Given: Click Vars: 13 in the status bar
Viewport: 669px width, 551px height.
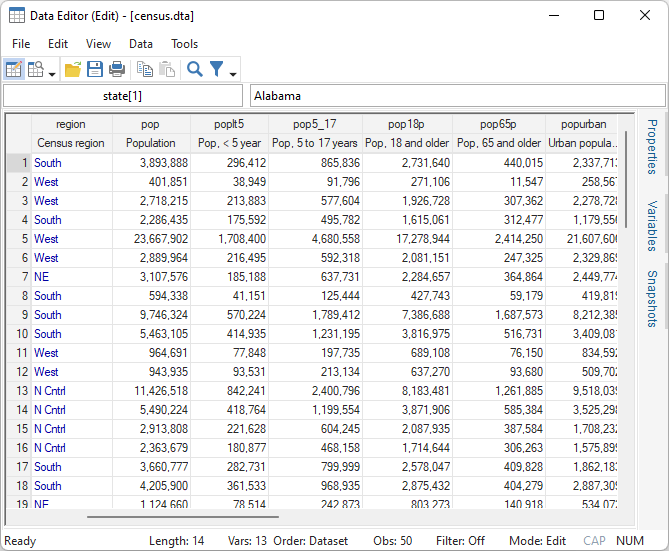Looking at the screenshot, I should coord(247,541).
